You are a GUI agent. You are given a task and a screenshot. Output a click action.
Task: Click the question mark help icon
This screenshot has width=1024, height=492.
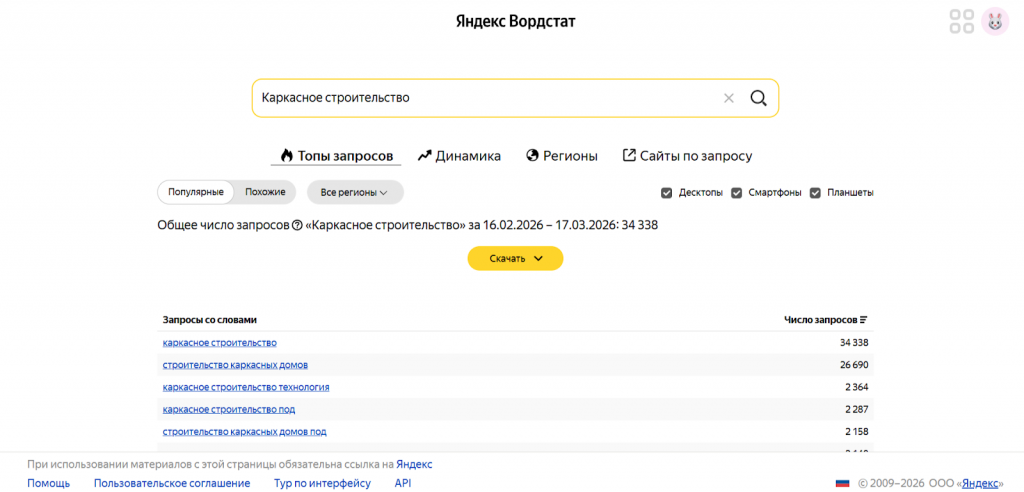(x=297, y=225)
